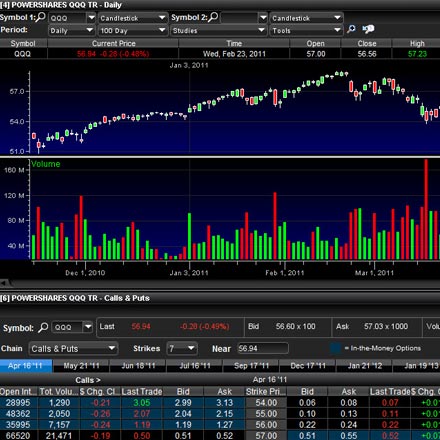Click the 56.00 strike price cell
The width and height of the screenshot is (440, 440).
(x=266, y=425)
